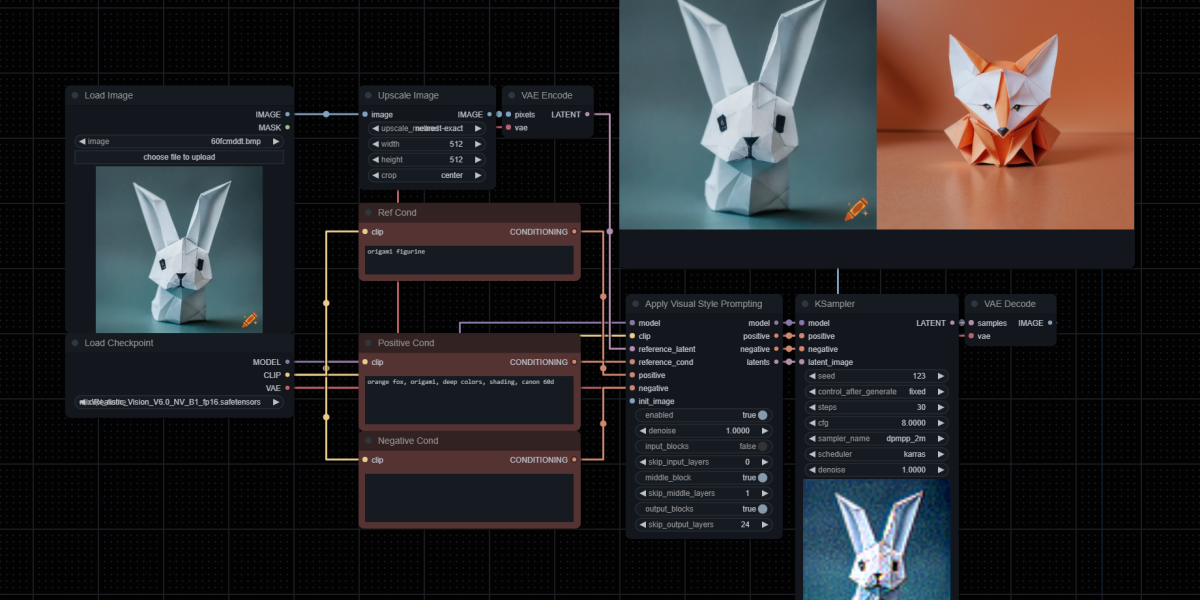Screen dimensions: 1200x600
Task: Open the control_after_generate selector set to fixed
Action: [876, 392]
